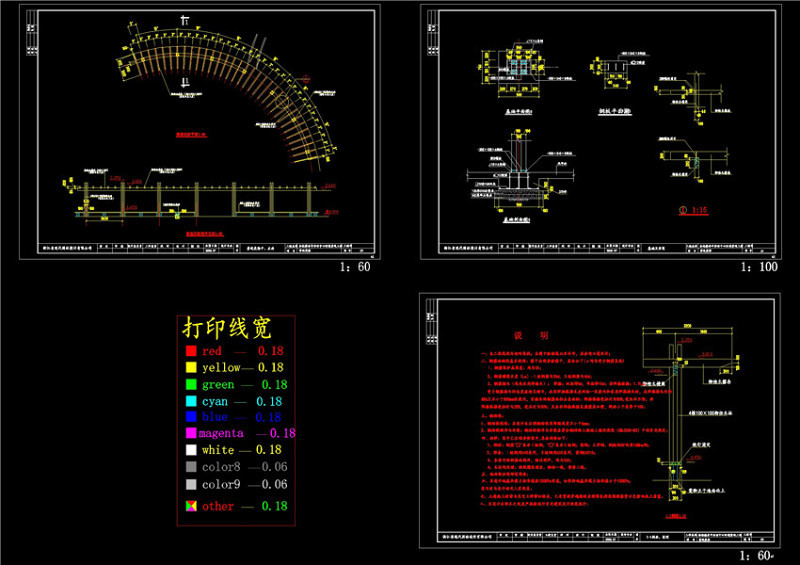Click the red 1:15 detail scale label

692,211
